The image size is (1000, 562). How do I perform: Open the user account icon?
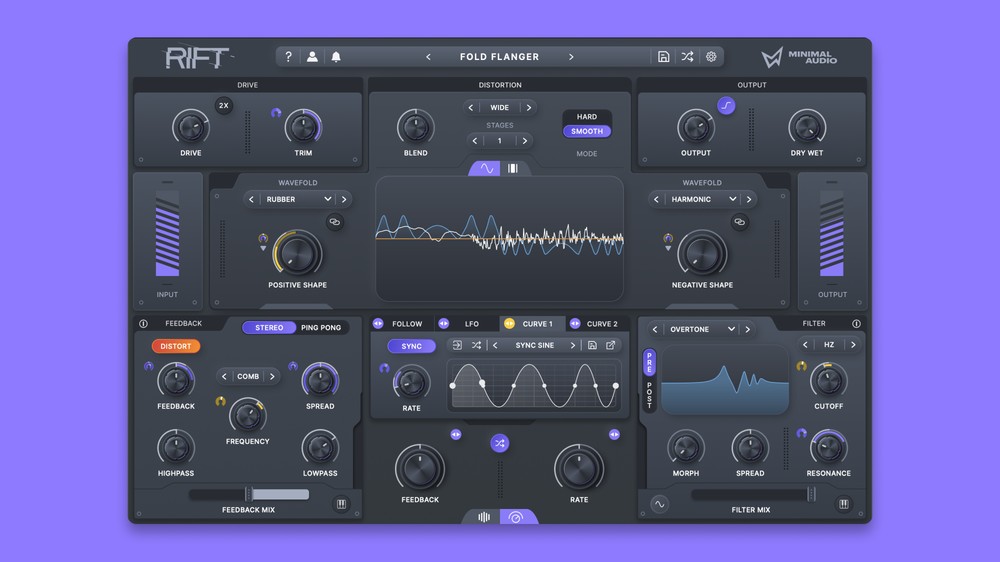coord(312,57)
